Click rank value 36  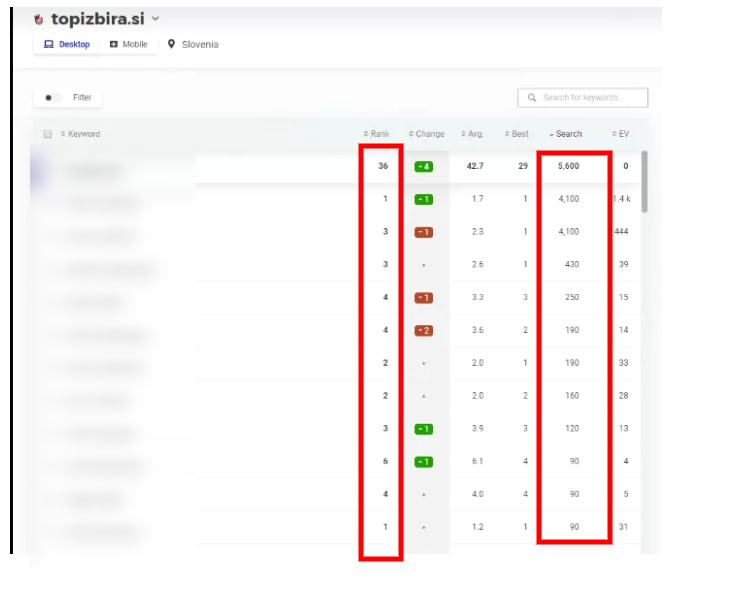pyautogui.click(x=383, y=166)
